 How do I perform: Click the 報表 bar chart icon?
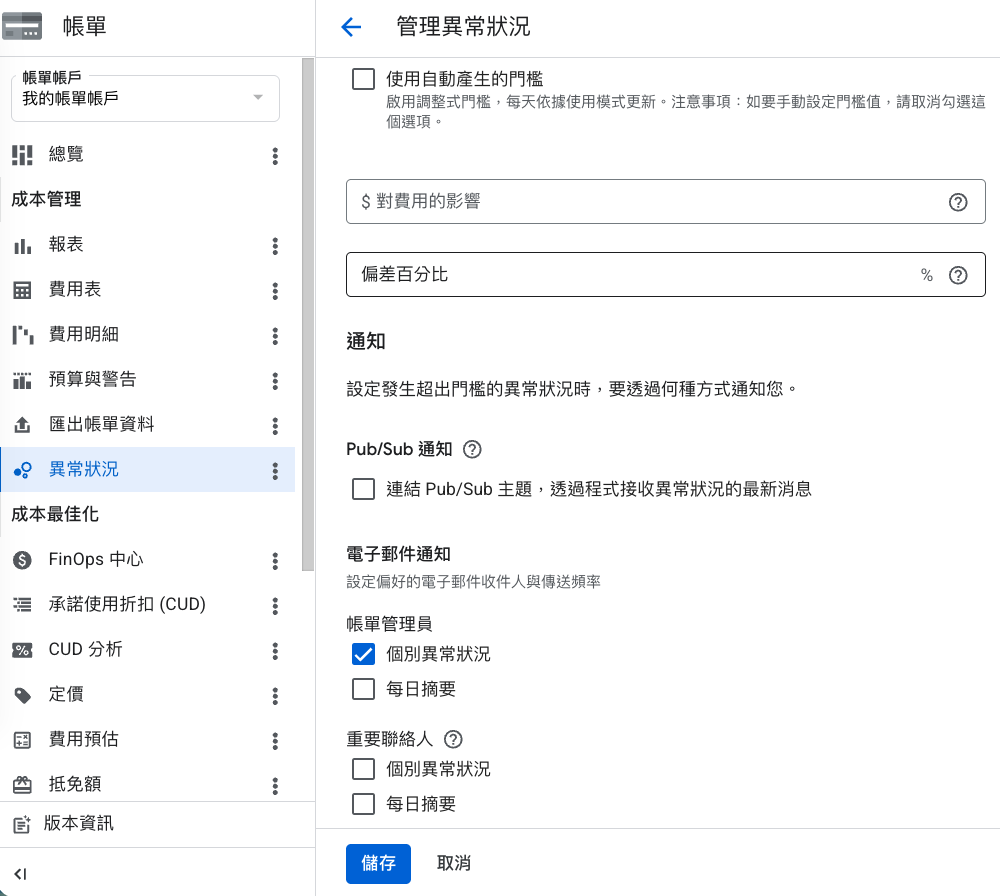(22, 246)
